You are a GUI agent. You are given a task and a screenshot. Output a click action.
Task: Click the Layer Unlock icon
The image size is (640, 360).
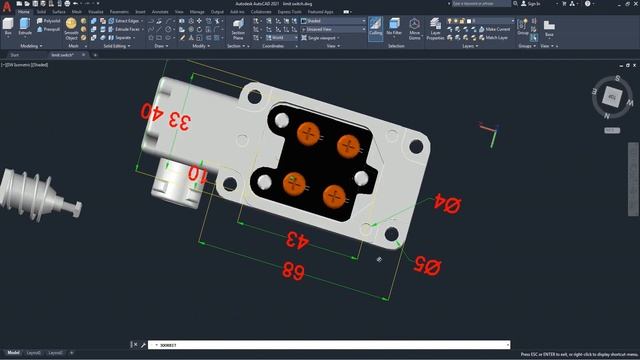point(473,38)
